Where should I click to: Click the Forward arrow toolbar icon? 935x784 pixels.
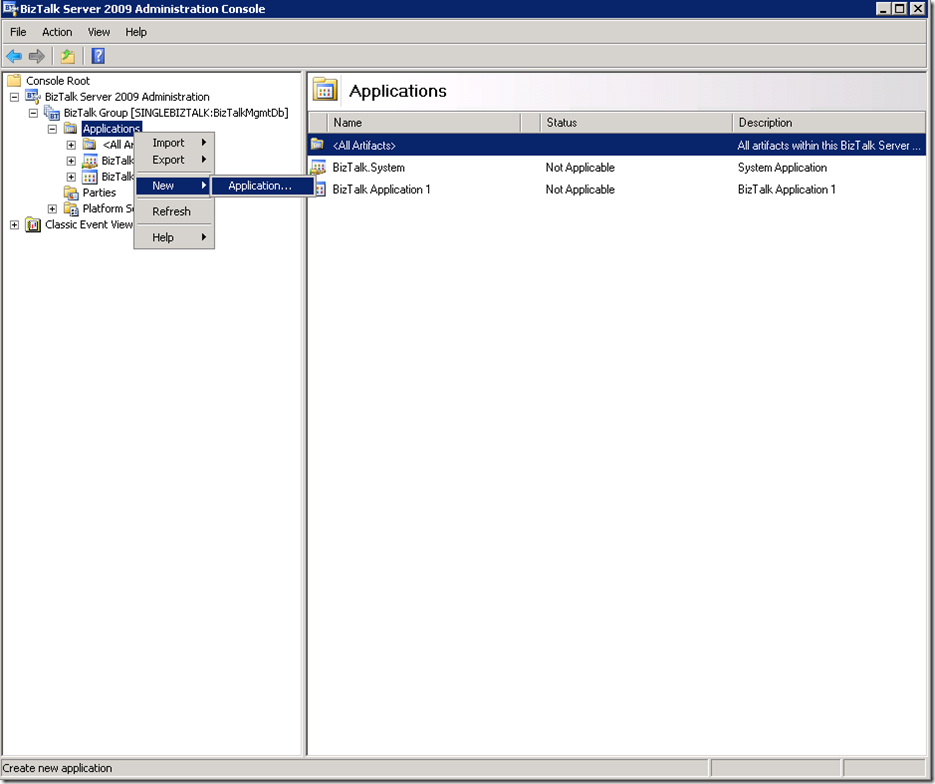(x=37, y=56)
